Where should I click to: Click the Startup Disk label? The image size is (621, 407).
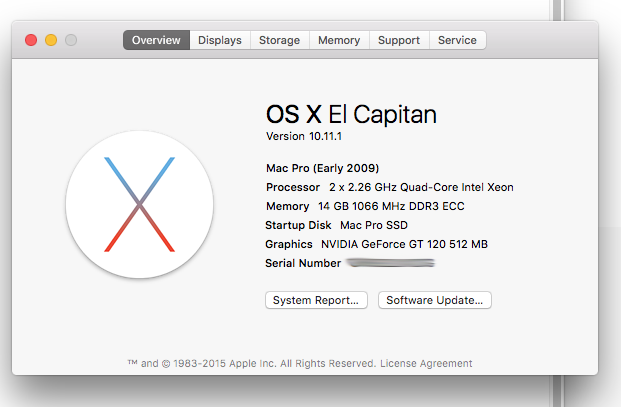(298, 225)
